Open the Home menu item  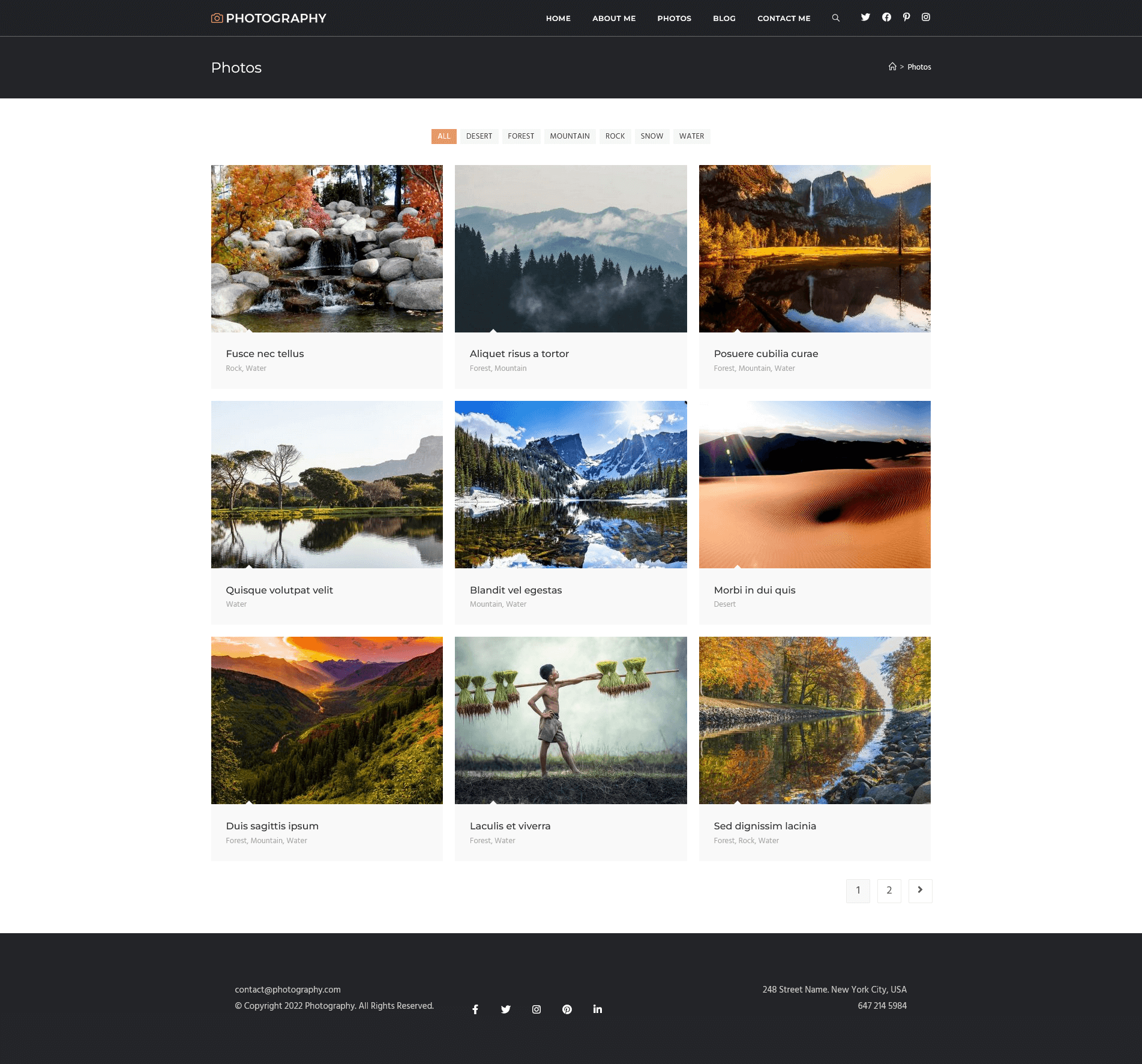pos(558,19)
